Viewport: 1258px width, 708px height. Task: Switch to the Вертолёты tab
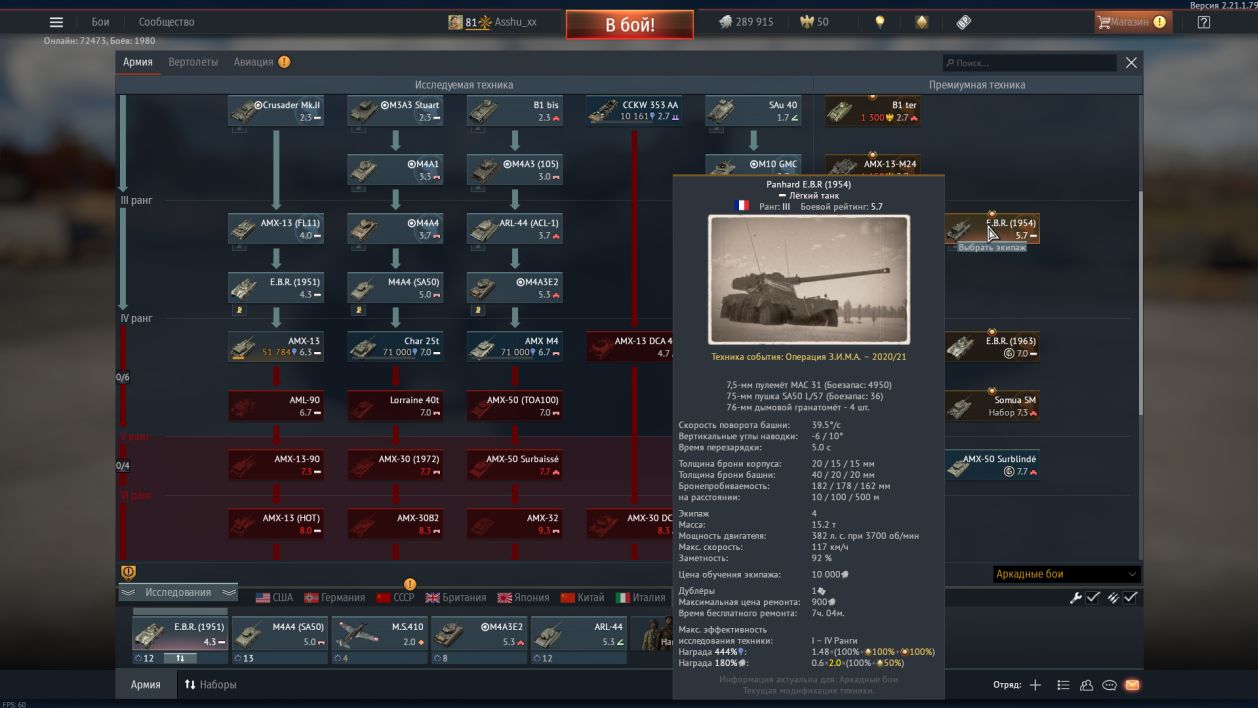tap(193, 62)
